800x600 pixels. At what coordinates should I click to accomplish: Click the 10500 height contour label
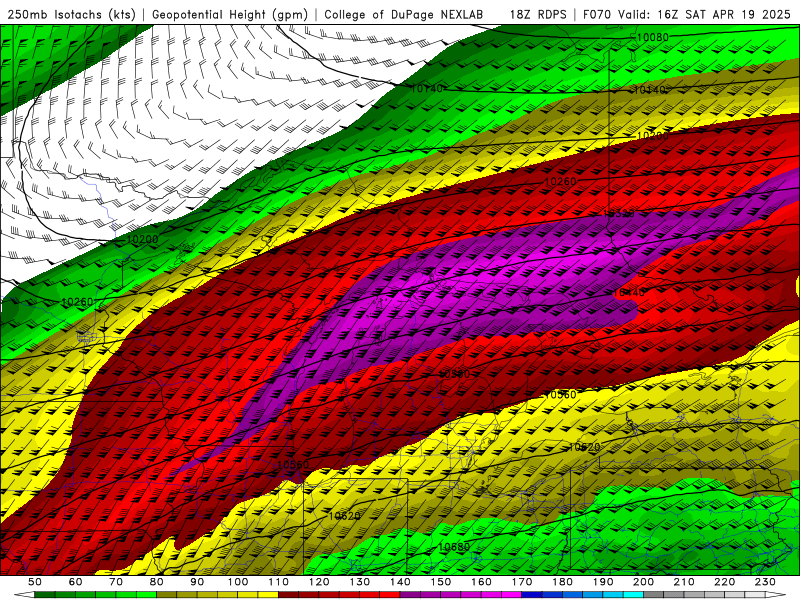point(454,374)
